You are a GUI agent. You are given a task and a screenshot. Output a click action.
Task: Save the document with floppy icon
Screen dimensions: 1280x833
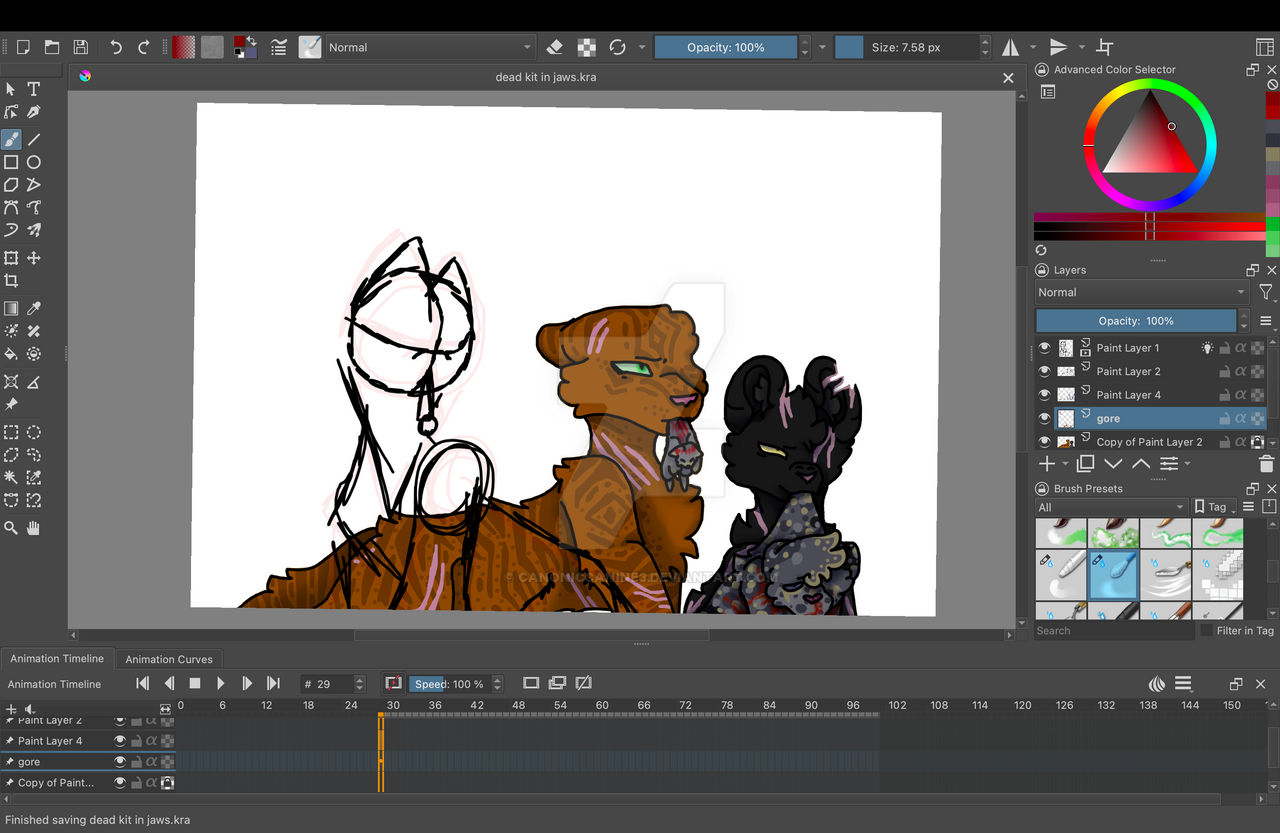click(80, 47)
